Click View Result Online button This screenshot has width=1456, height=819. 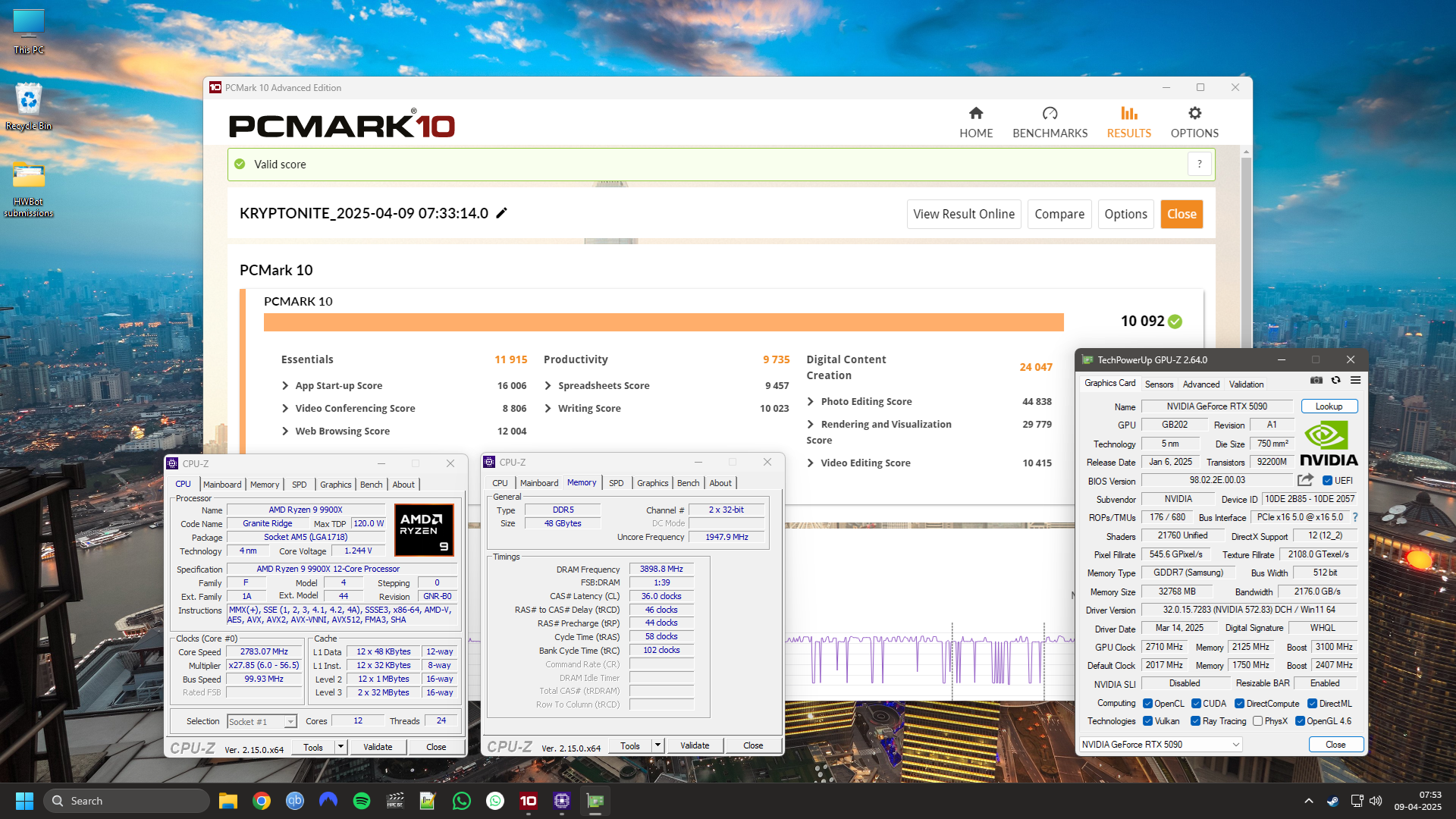(x=964, y=214)
